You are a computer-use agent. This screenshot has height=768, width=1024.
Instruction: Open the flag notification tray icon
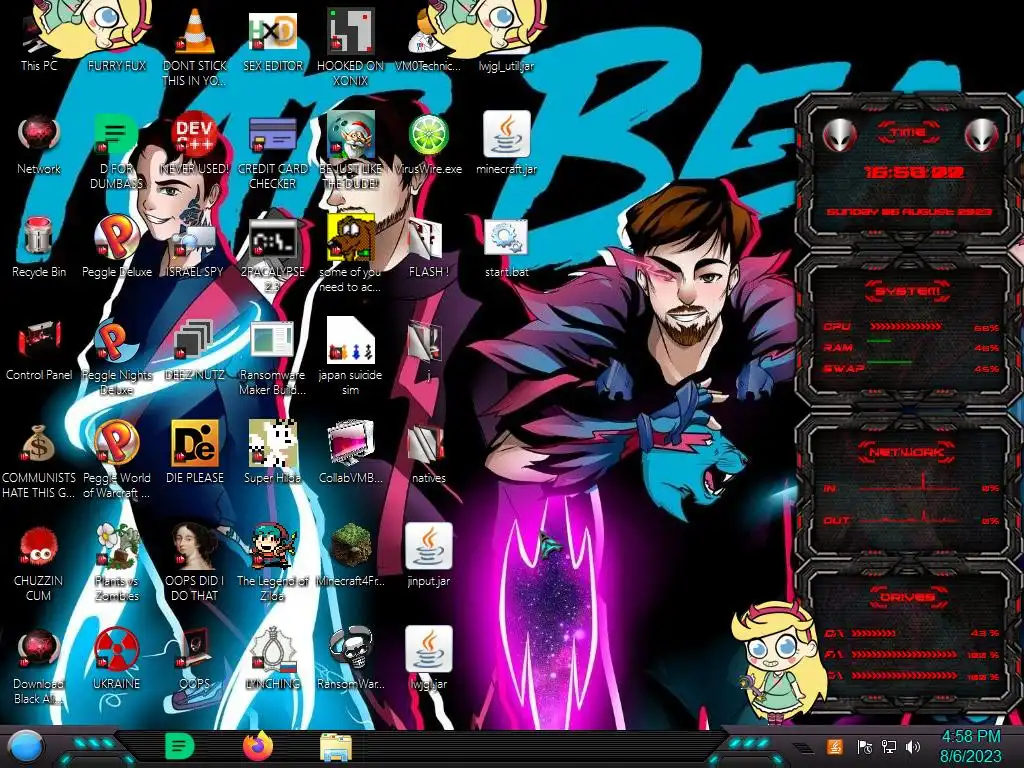point(864,746)
